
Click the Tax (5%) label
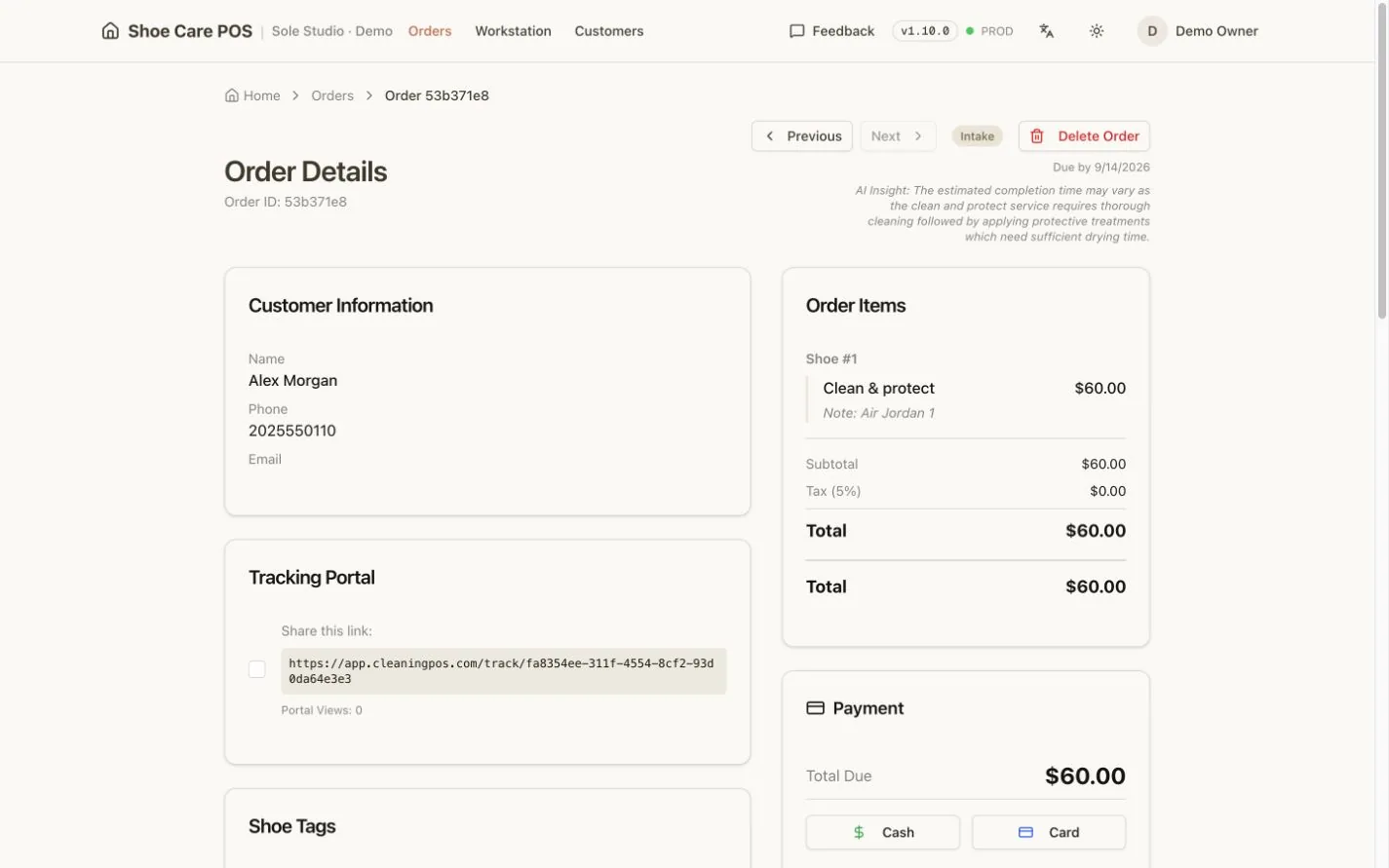pos(833,491)
